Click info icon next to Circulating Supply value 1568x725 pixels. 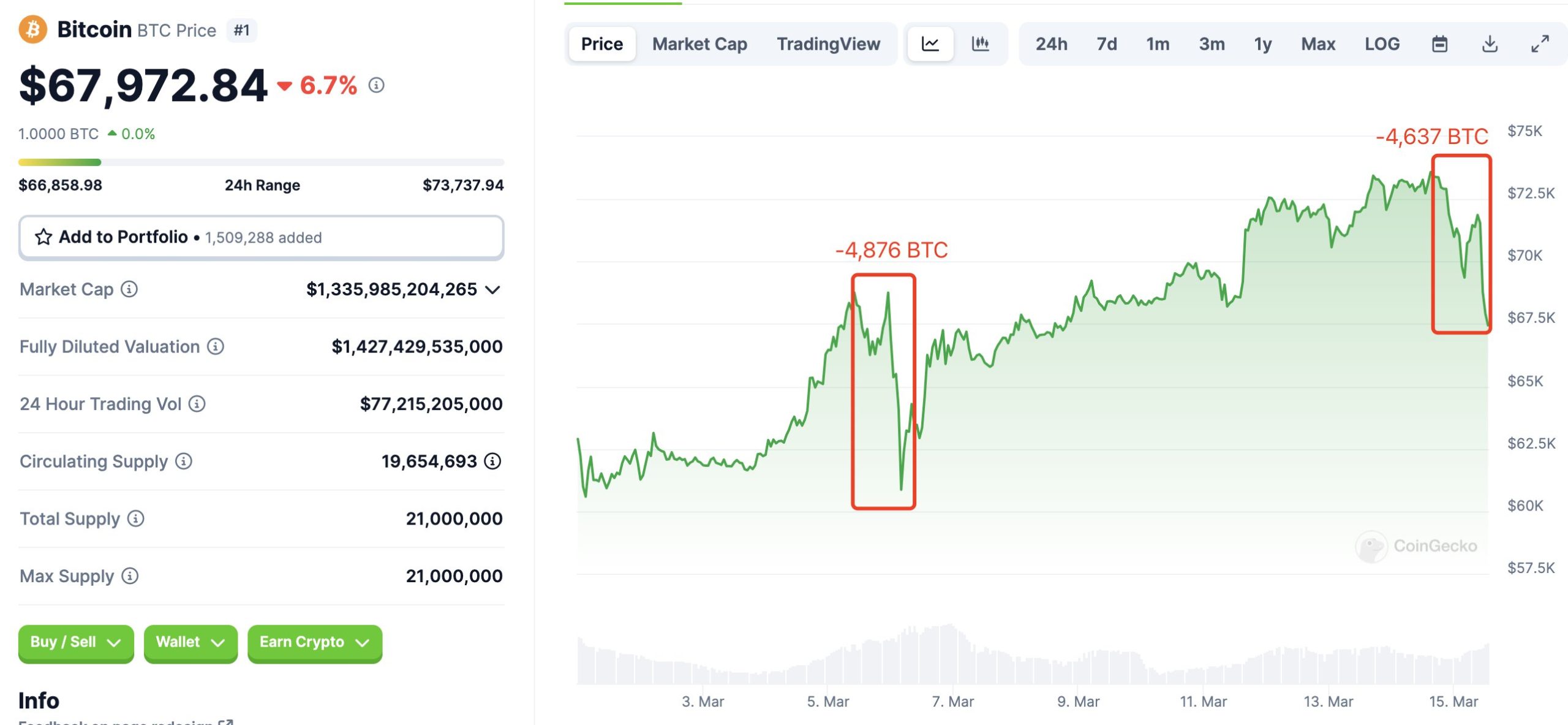[x=492, y=461]
